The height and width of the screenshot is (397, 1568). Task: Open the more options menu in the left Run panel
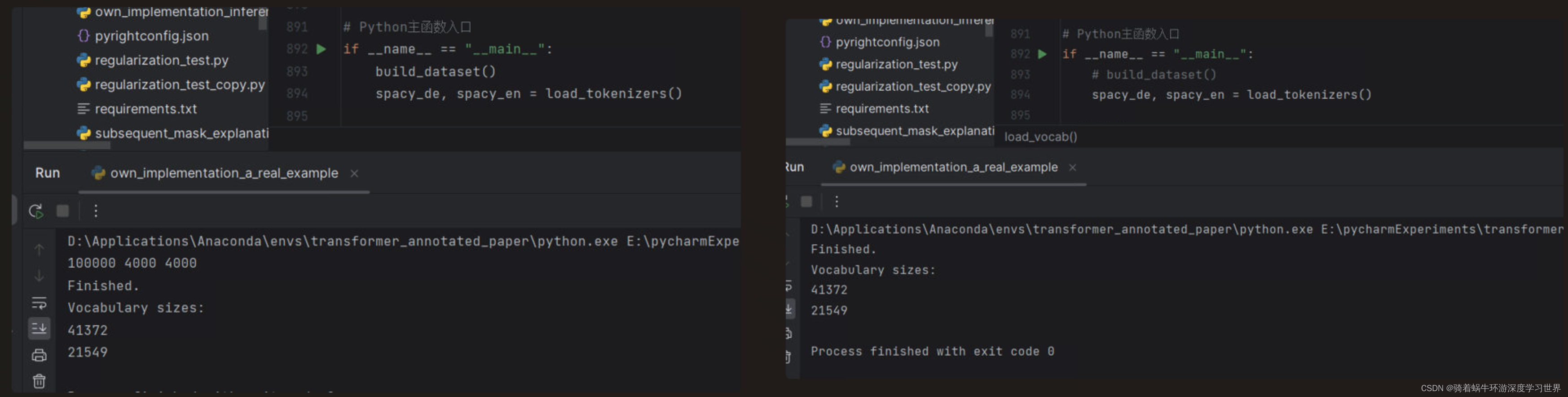[x=96, y=211]
